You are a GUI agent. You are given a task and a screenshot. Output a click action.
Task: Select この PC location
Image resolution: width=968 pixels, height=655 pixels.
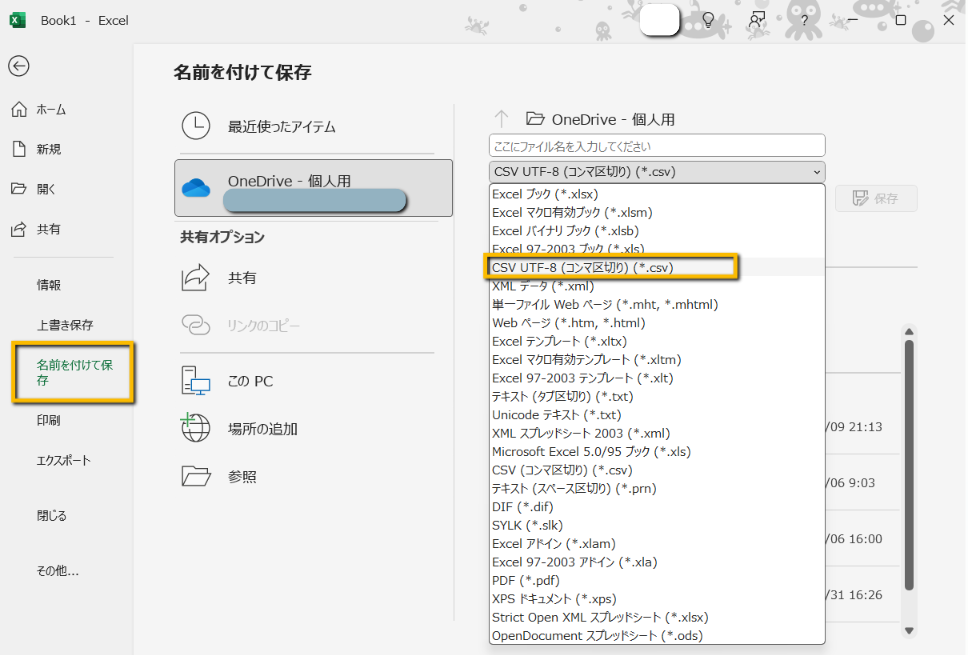click(250, 382)
